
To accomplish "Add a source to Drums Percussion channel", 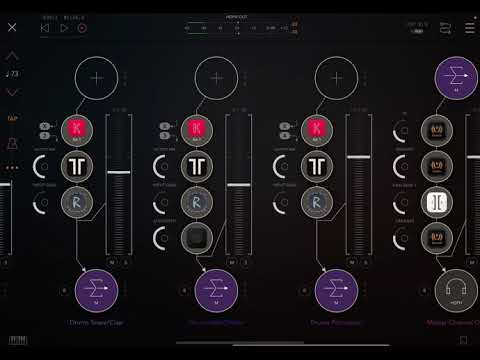I will click(336, 78).
